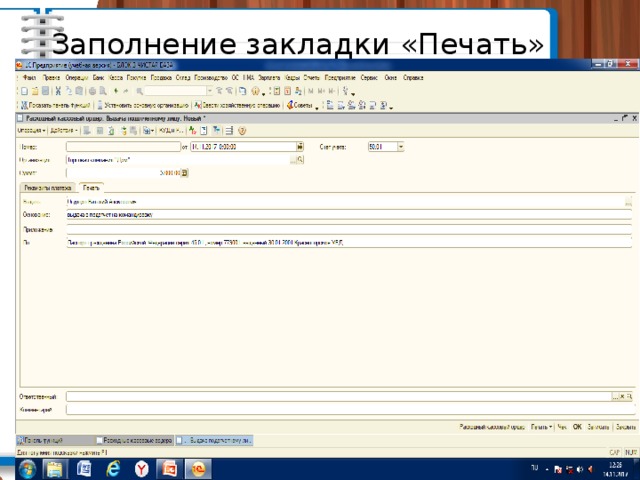The image size is (640, 480).
Task: Click the Undo green arrow icon
Action: click(116, 91)
